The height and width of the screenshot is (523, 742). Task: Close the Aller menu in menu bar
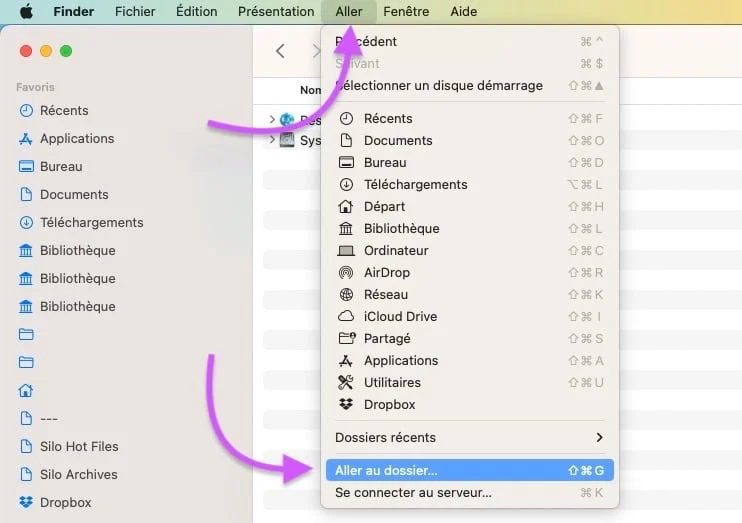(x=349, y=11)
